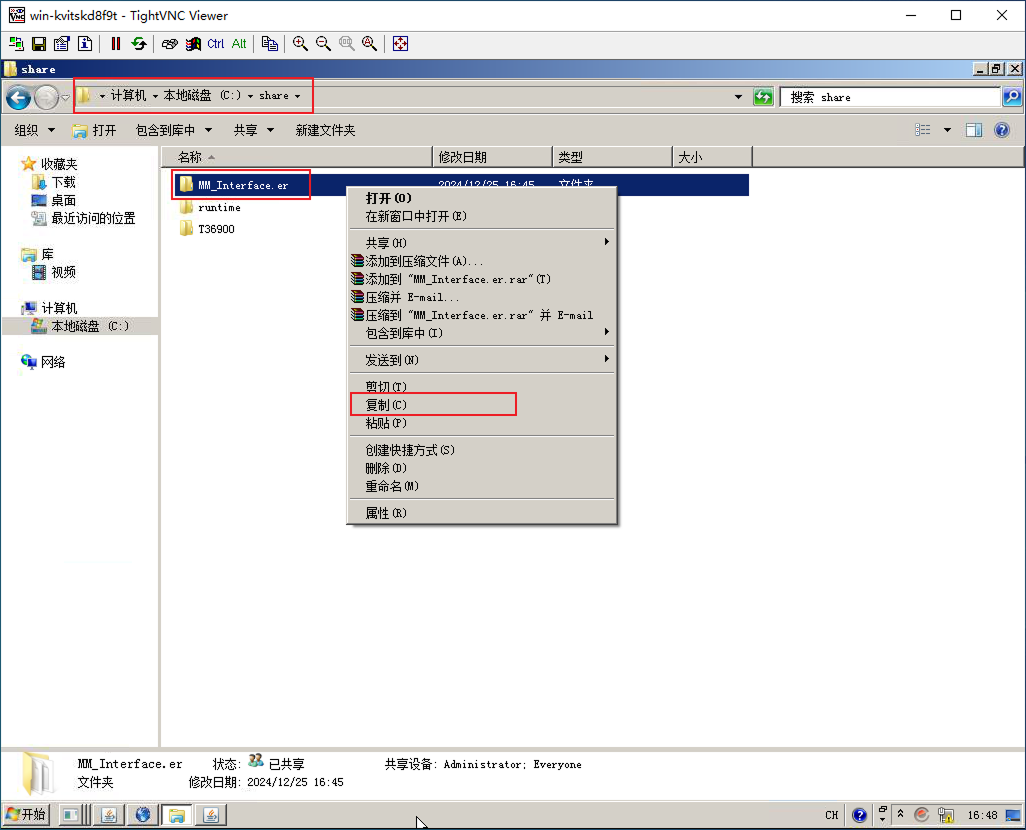Toggle the Alt key button
1026x830 pixels.
[239, 44]
